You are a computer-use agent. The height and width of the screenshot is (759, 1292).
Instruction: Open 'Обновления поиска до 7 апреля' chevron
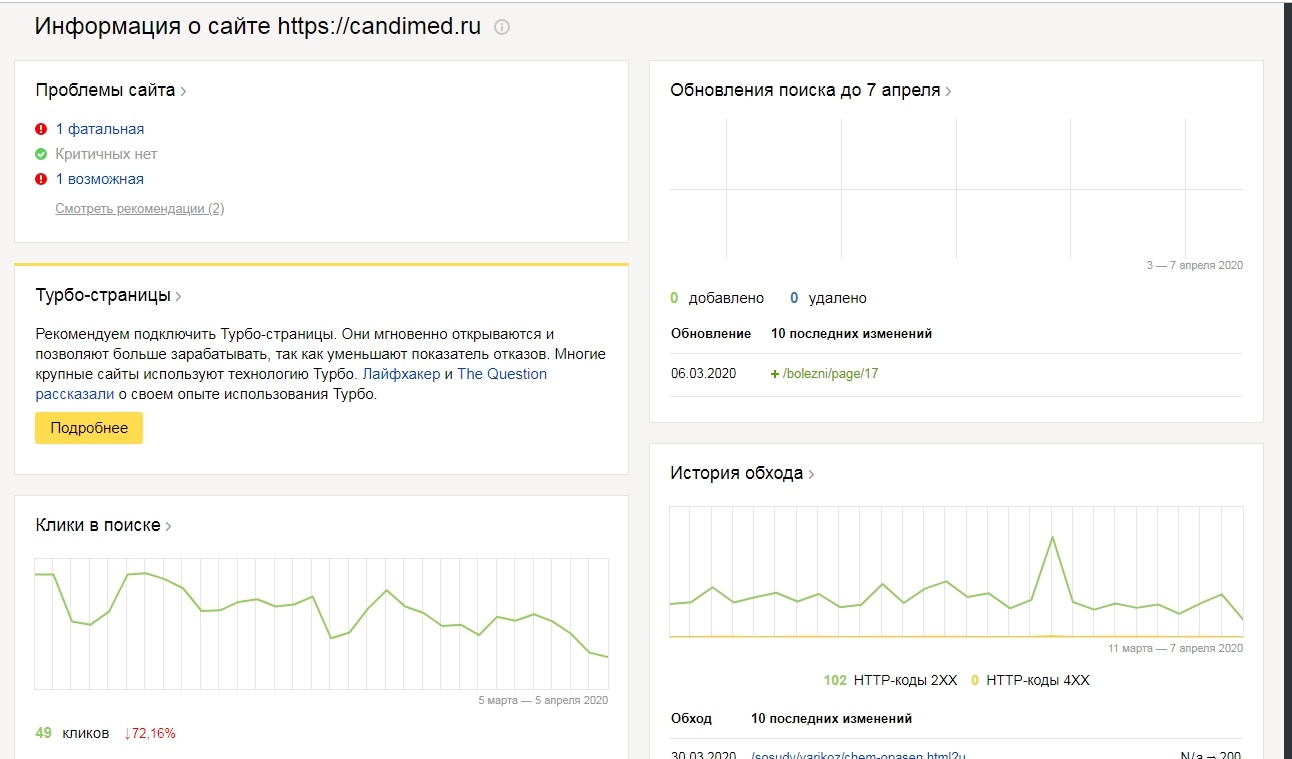[x=948, y=91]
